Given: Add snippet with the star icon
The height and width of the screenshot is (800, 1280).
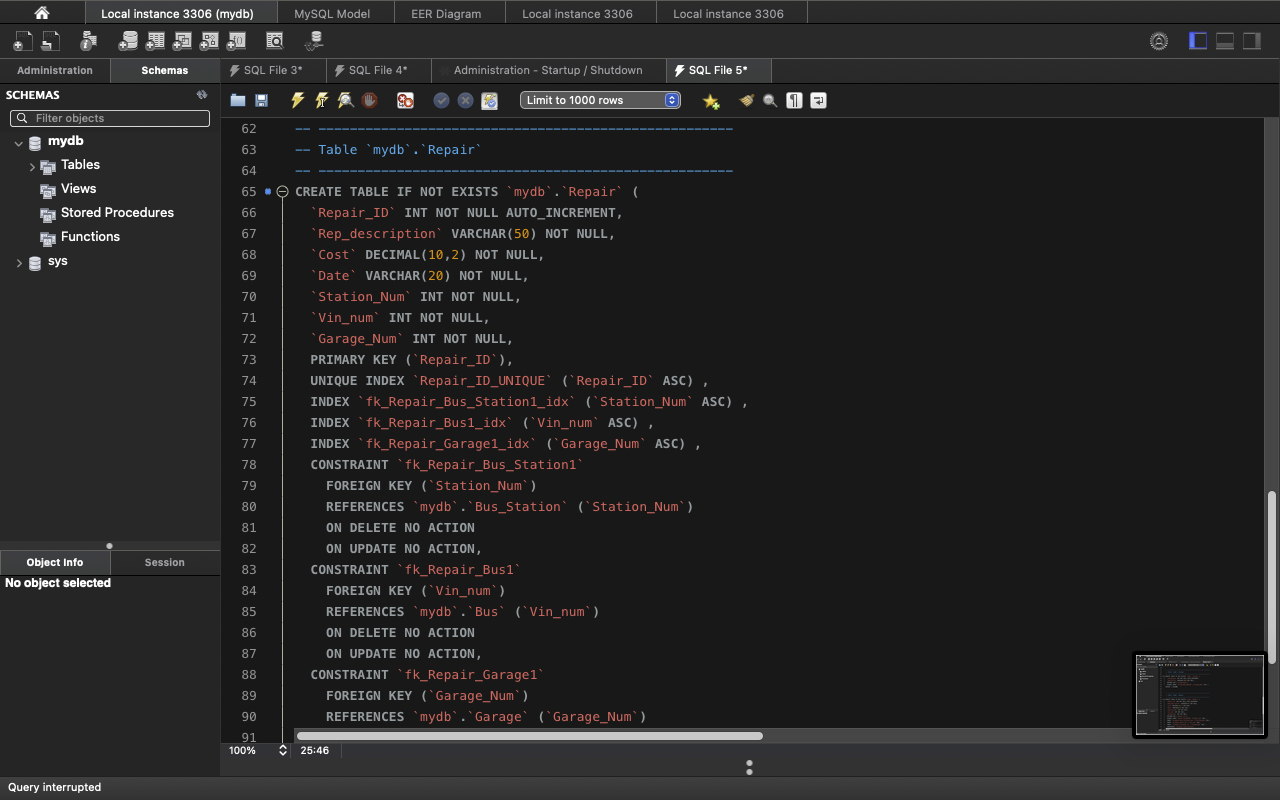Looking at the screenshot, I should [x=711, y=100].
